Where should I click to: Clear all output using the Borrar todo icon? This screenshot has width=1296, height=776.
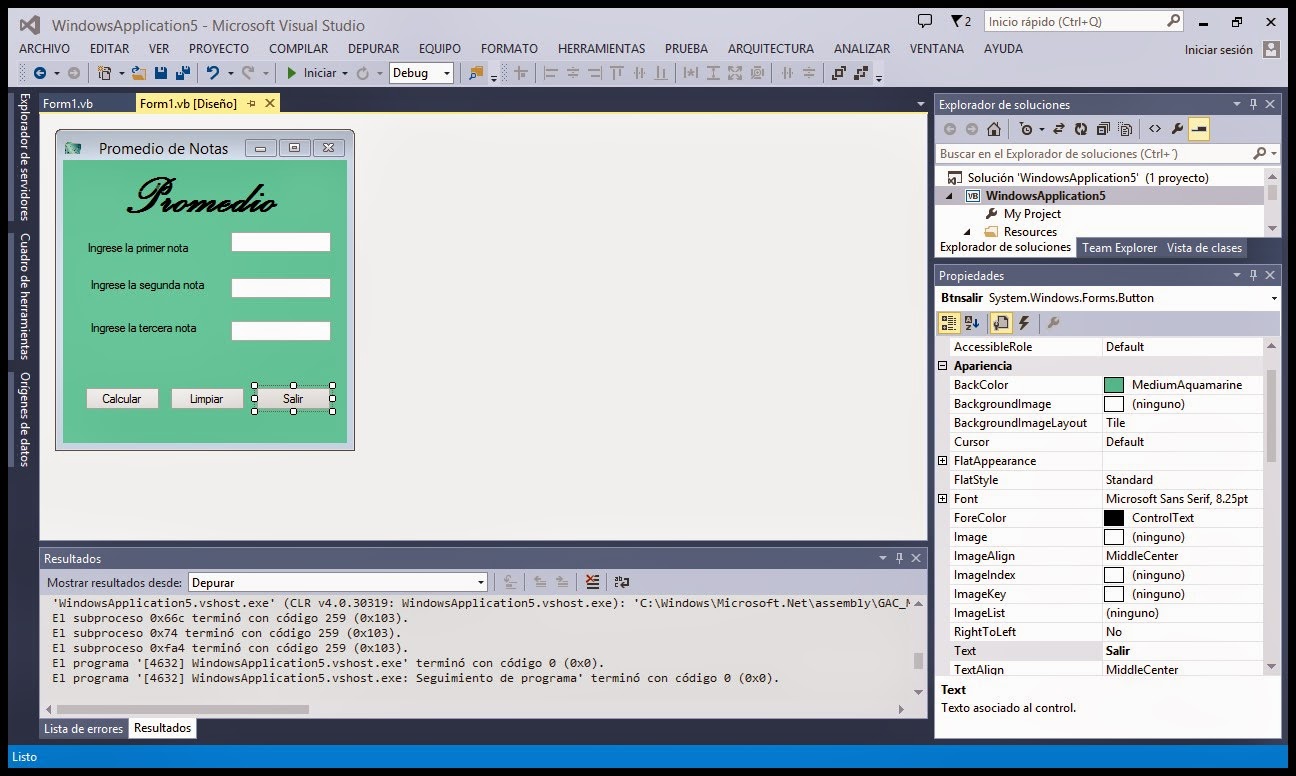click(593, 582)
